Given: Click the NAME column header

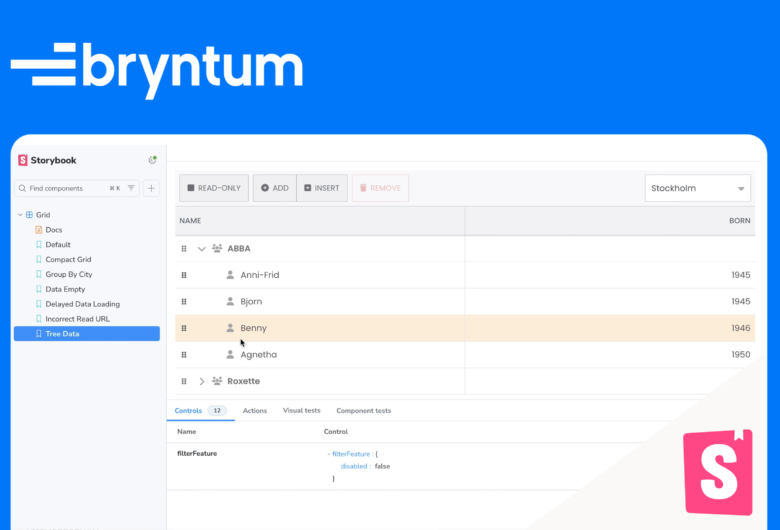Looking at the screenshot, I should (x=320, y=221).
